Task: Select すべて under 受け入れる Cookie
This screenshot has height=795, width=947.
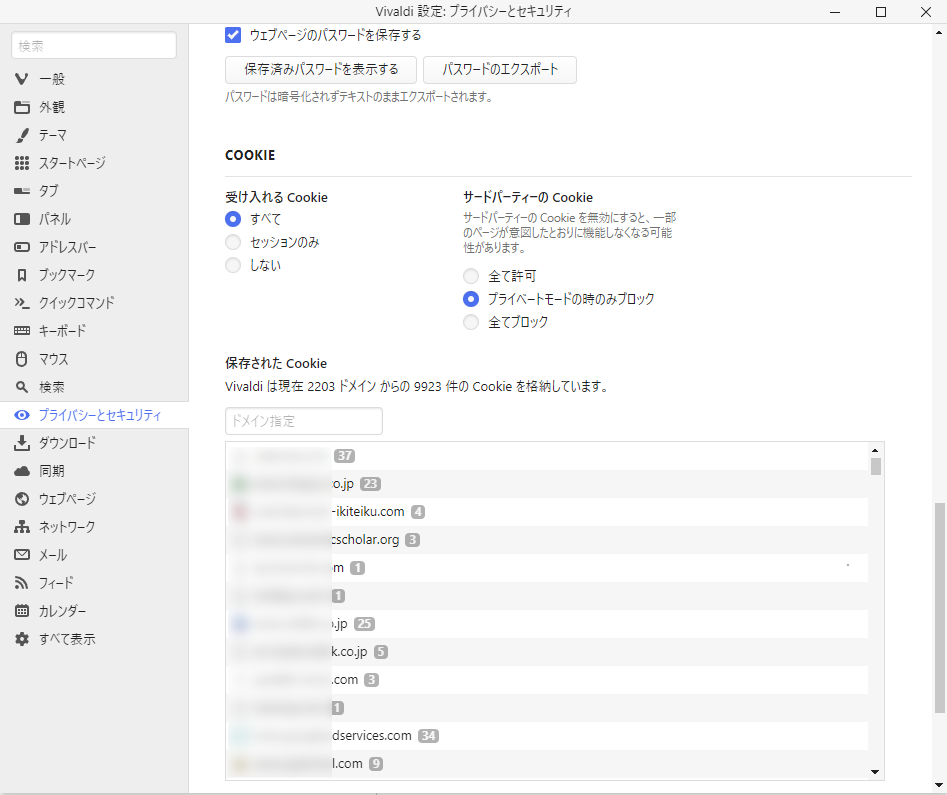Action: pos(233,219)
